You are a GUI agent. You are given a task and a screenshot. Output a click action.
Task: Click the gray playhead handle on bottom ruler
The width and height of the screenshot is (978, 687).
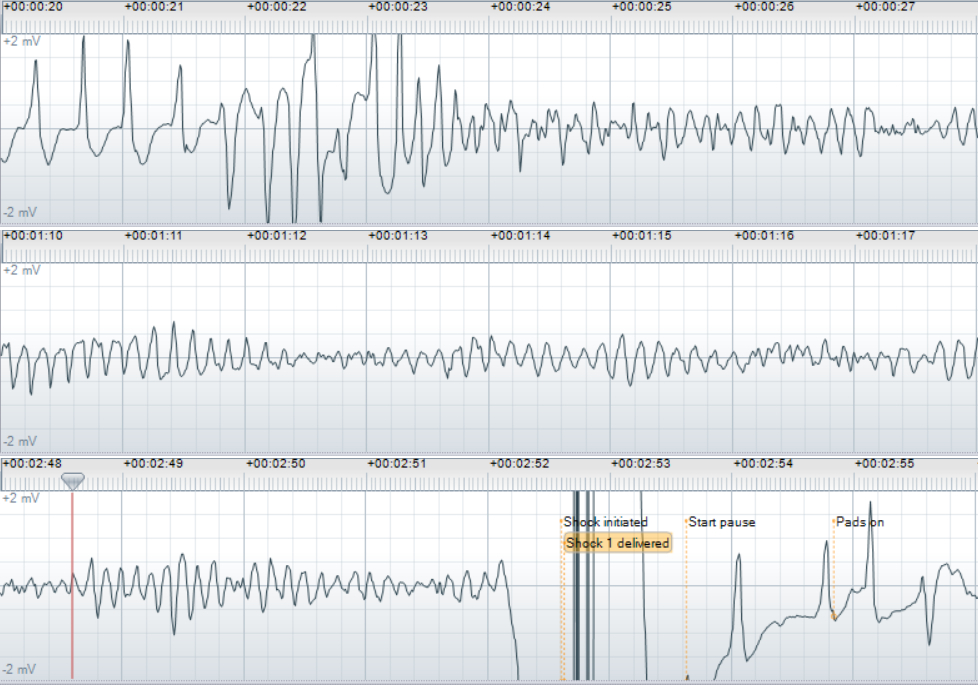click(72, 481)
